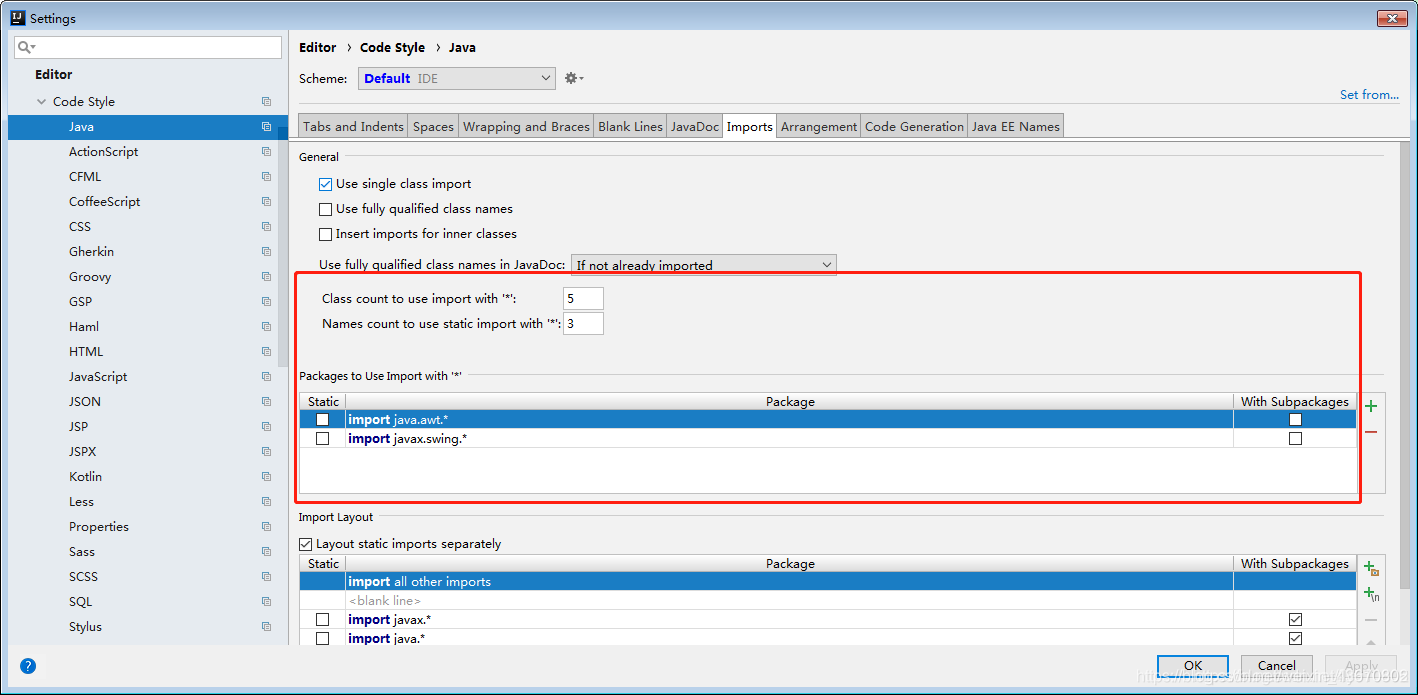1418x695 pixels.
Task: Click the copy icon beside HTML
Action: pos(266,352)
